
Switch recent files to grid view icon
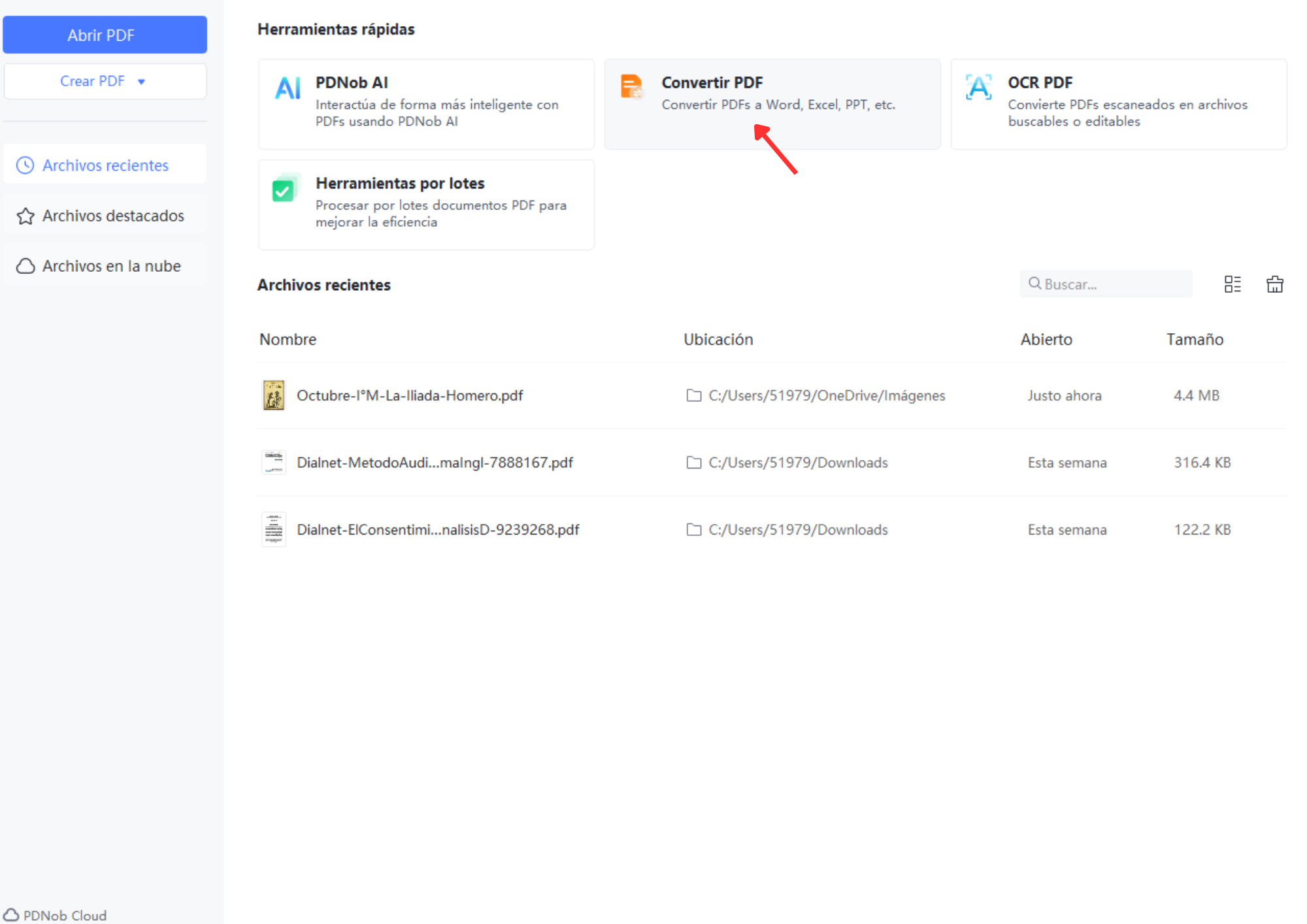tap(1233, 284)
